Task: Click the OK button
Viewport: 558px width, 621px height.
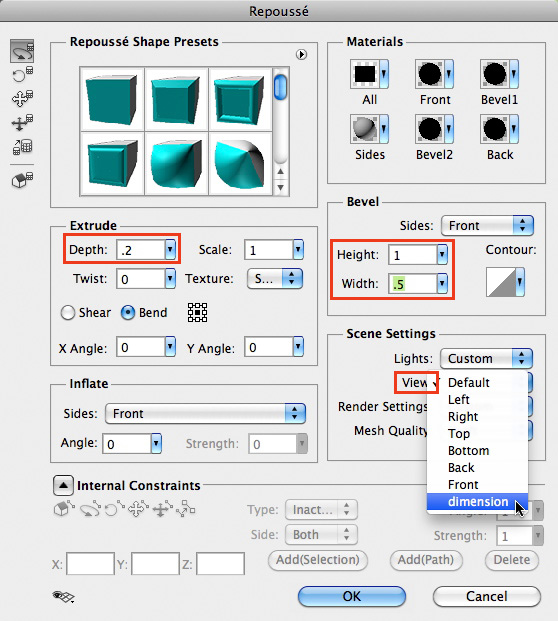Action: point(352,596)
